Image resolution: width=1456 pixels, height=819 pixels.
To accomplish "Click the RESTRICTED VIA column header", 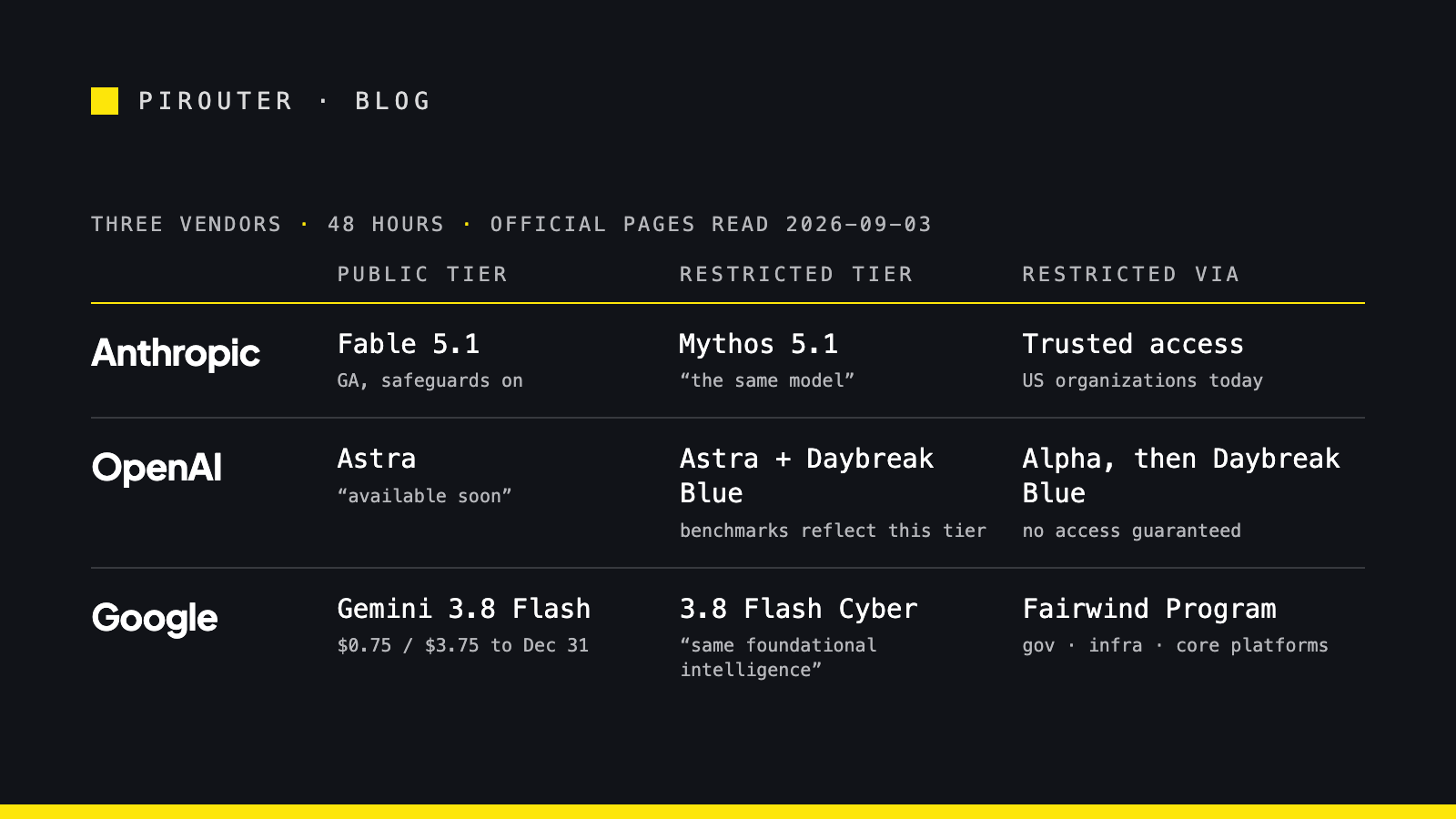I will coord(1130,274).
